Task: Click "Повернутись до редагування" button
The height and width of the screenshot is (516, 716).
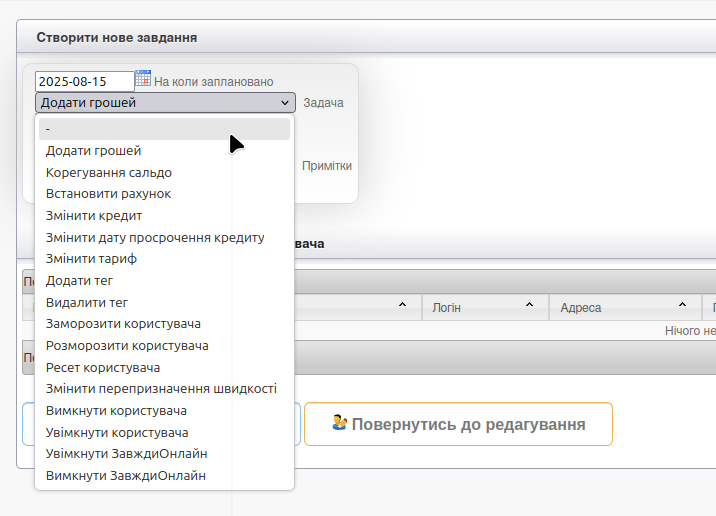Action: (x=458, y=424)
